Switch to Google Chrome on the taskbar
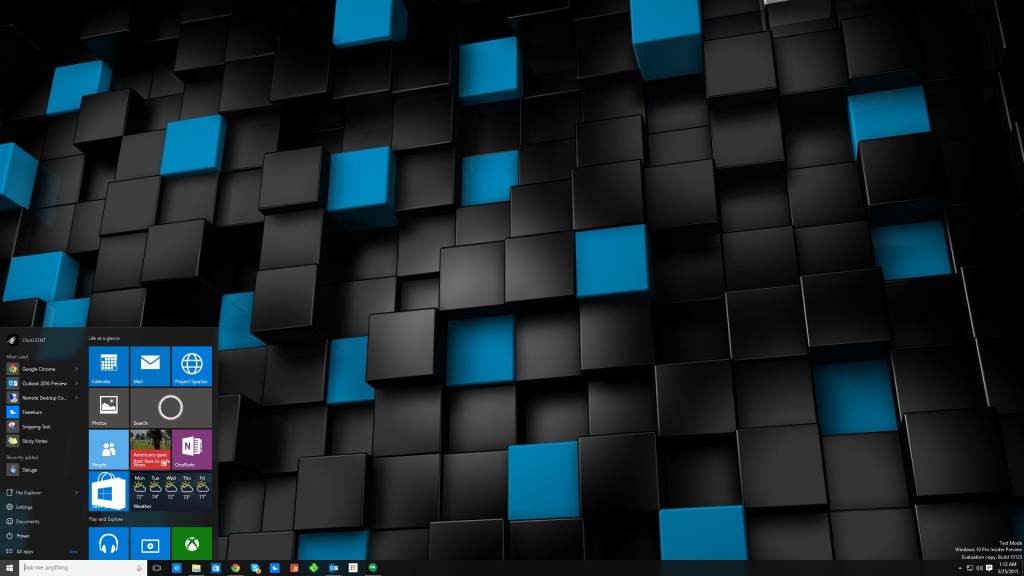The width and height of the screenshot is (1024, 576). pyautogui.click(x=235, y=568)
